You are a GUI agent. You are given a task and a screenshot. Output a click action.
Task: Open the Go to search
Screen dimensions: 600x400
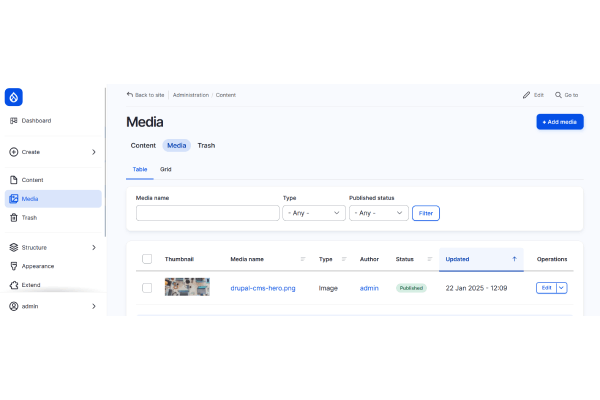(x=566, y=95)
